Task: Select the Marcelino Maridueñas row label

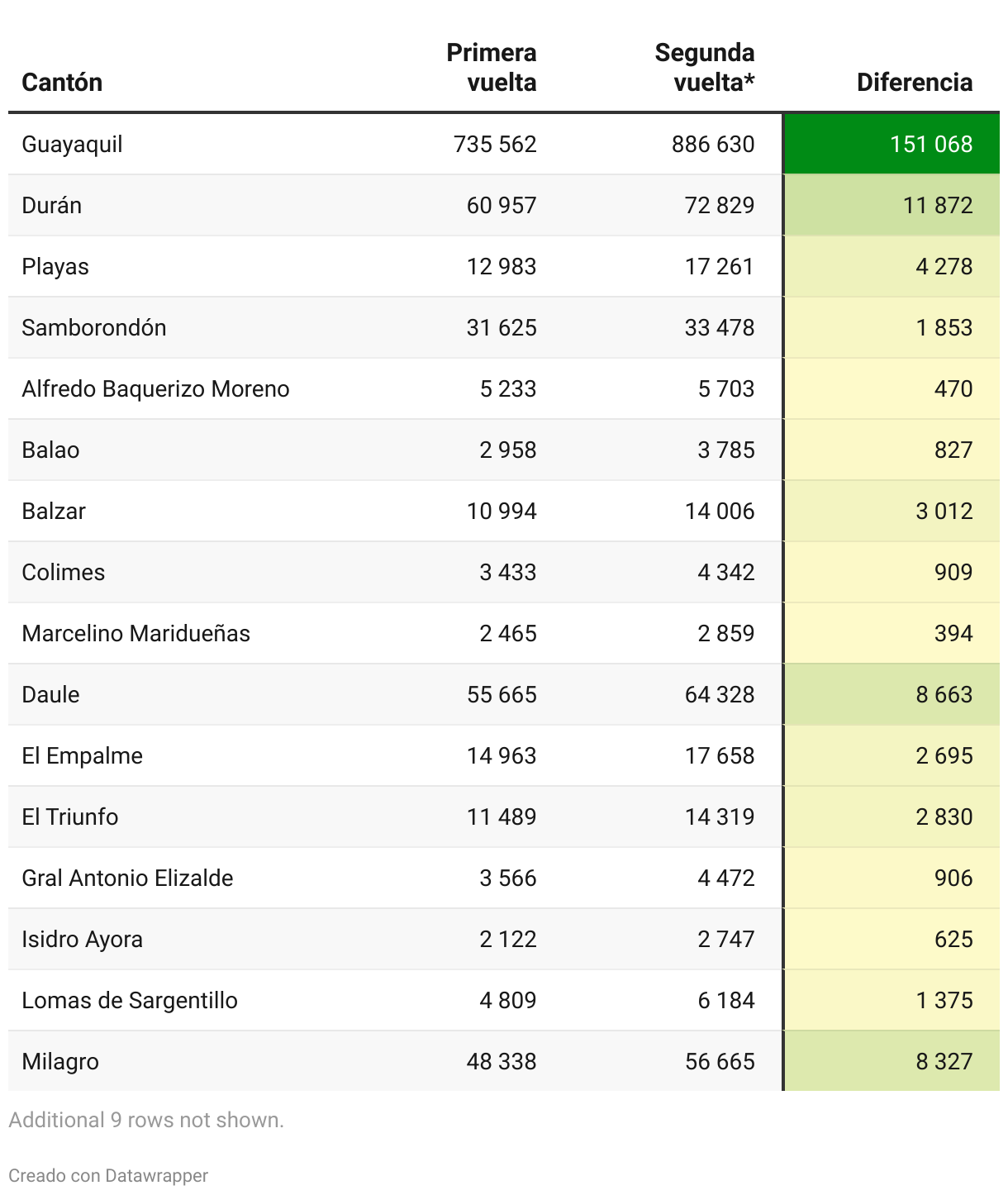Action: click(136, 633)
